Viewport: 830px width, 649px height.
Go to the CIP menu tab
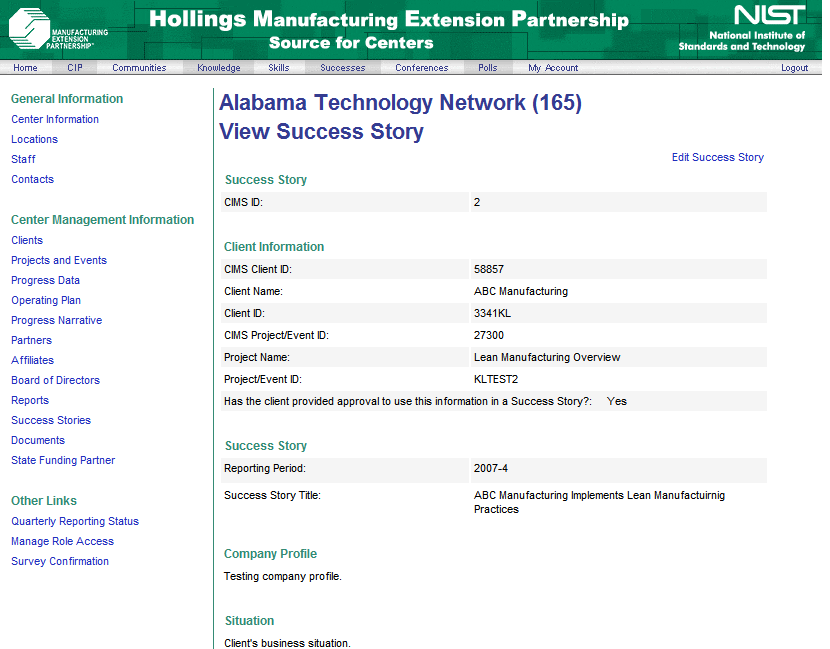pos(75,68)
